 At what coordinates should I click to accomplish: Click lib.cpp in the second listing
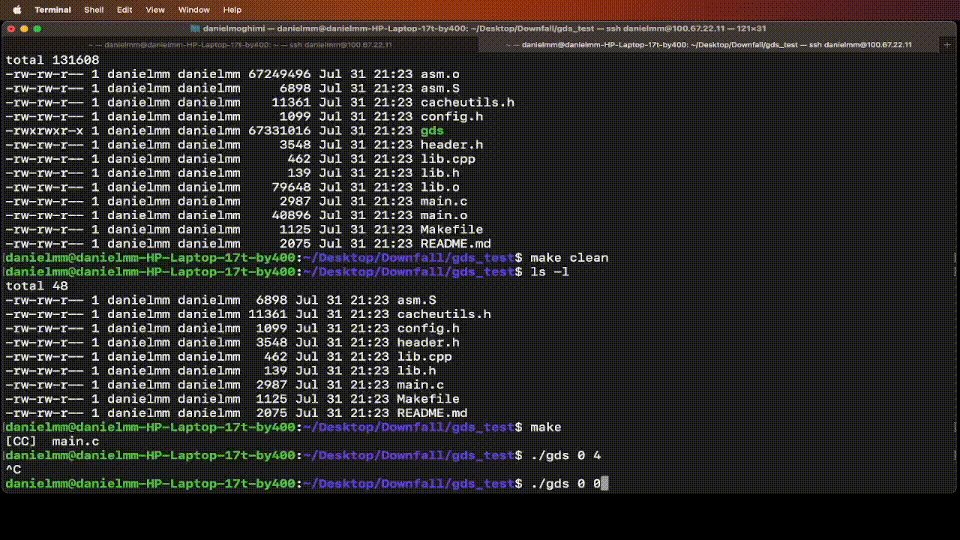pos(424,356)
